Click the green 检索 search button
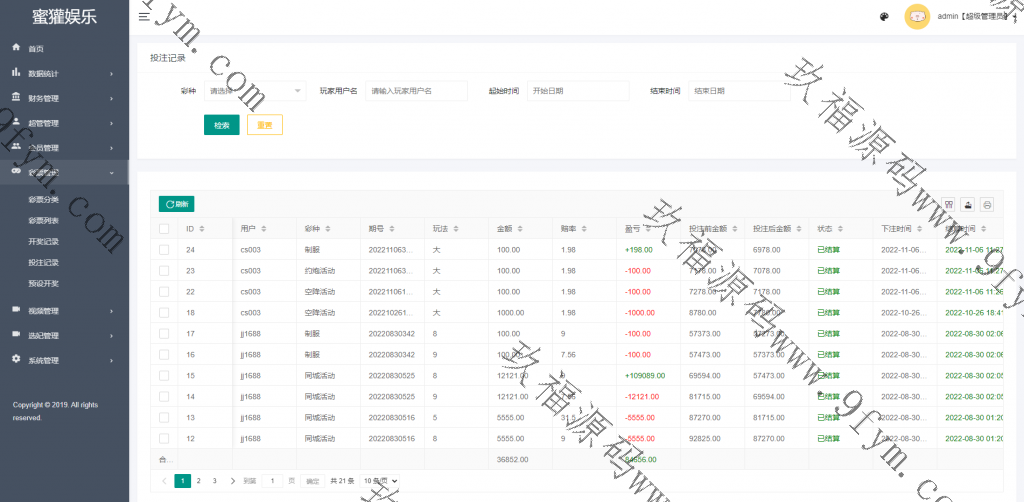The image size is (1024, 502). coord(221,125)
